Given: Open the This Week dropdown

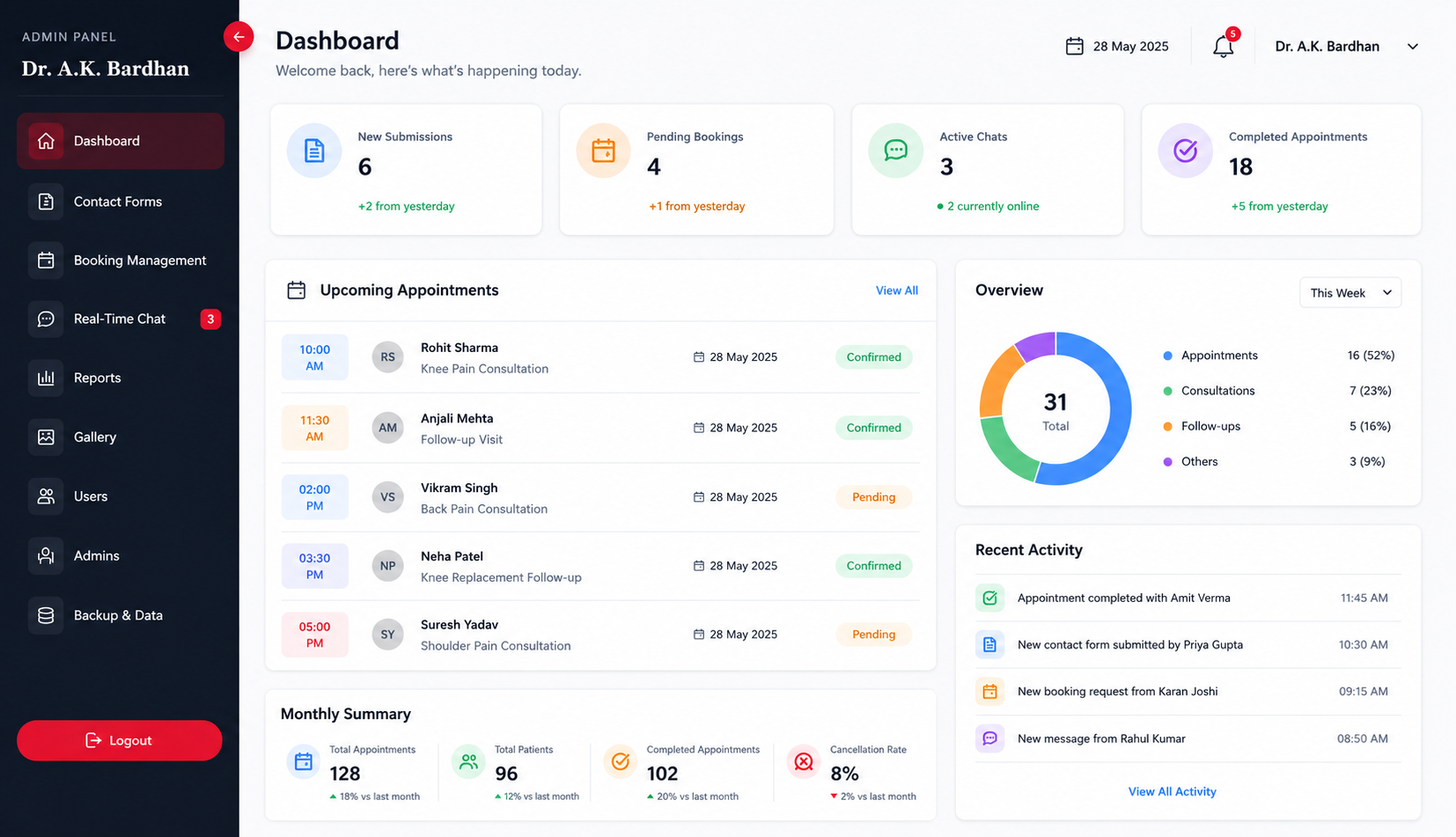Looking at the screenshot, I should [x=1350, y=293].
